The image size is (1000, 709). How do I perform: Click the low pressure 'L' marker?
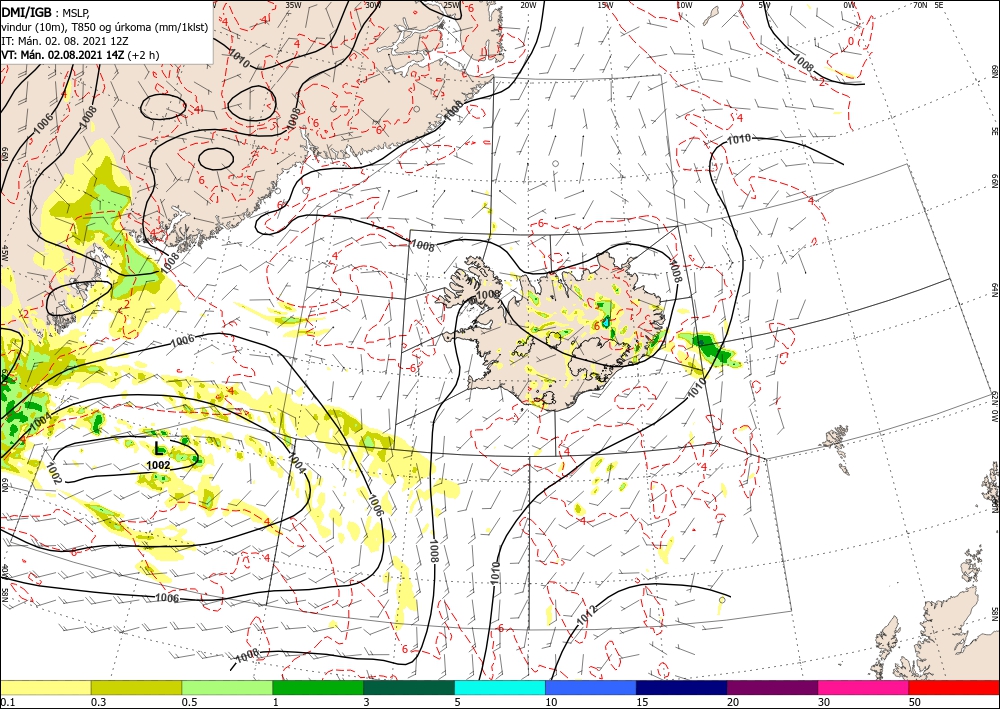(x=159, y=450)
